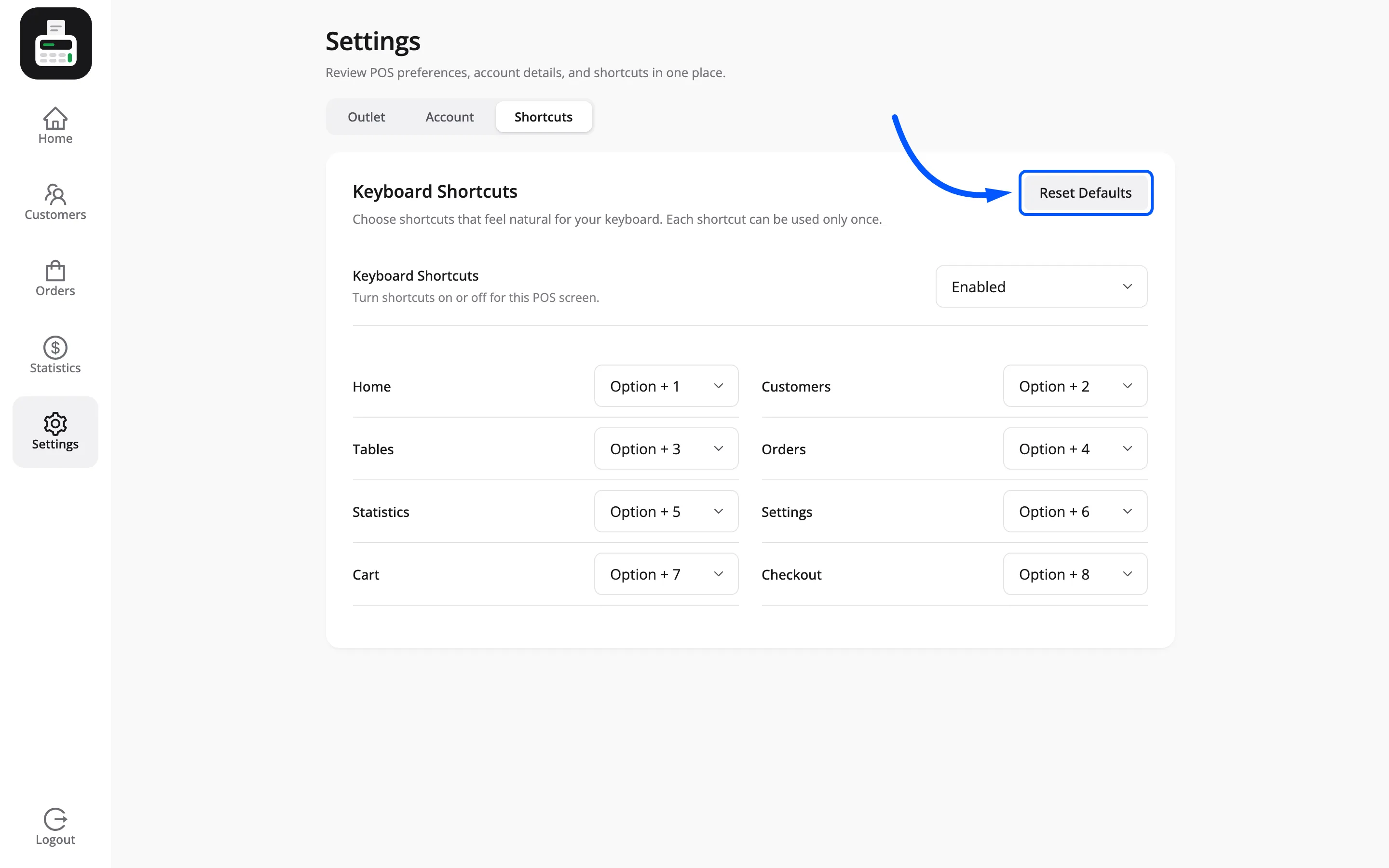Expand the Orders shortcut Option + 4 dropdown
This screenshot has width=1389, height=868.
coord(1075,449)
